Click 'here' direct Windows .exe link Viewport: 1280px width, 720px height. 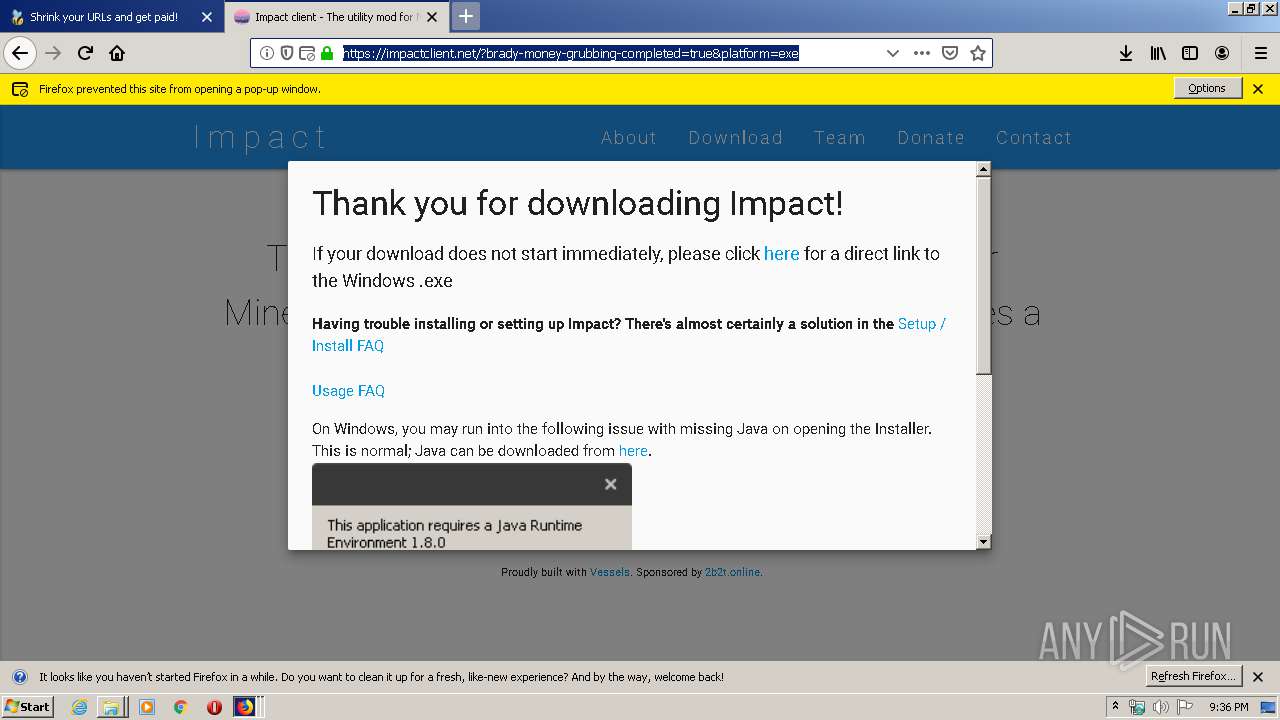click(781, 254)
